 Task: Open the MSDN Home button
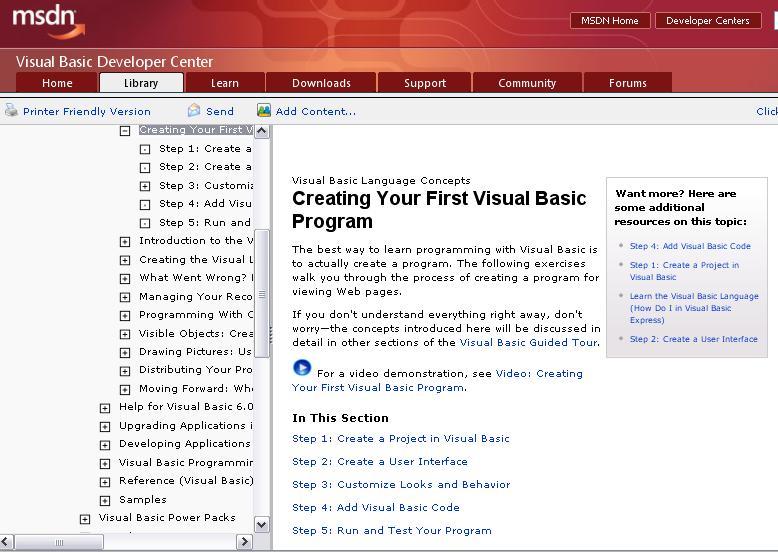pos(610,20)
